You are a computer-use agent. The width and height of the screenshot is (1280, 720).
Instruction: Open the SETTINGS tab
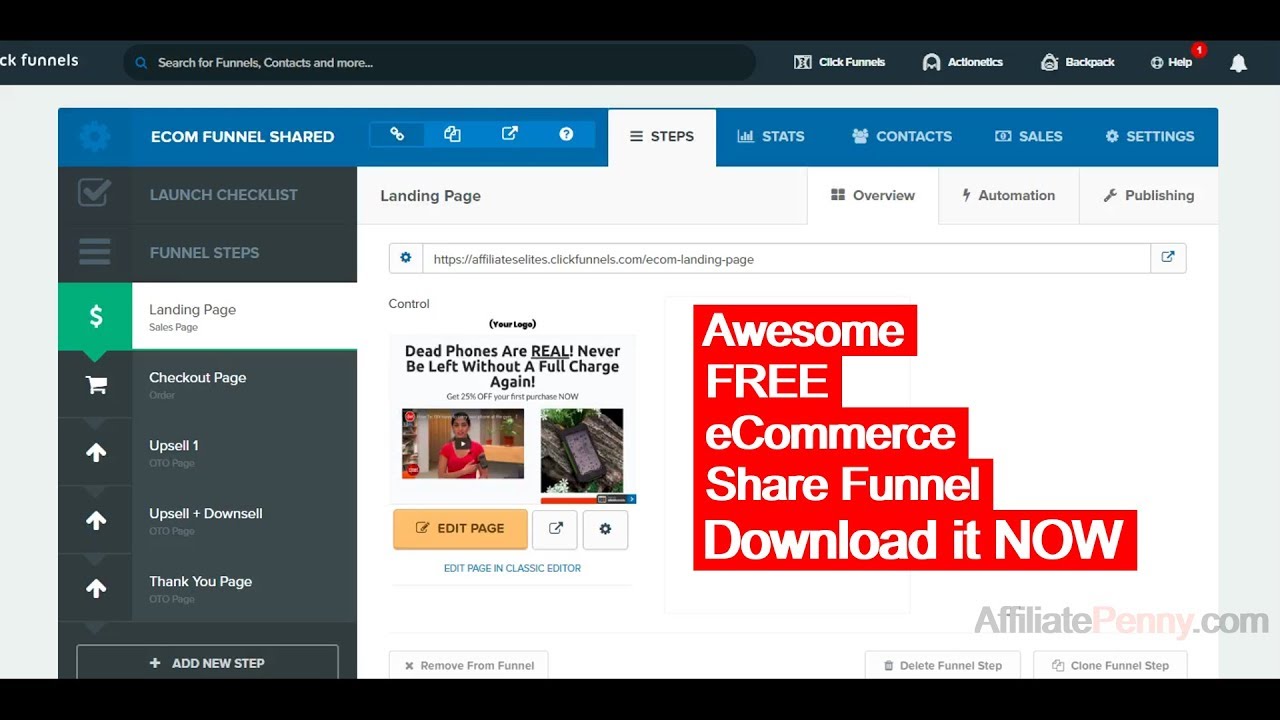[x=1150, y=136]
